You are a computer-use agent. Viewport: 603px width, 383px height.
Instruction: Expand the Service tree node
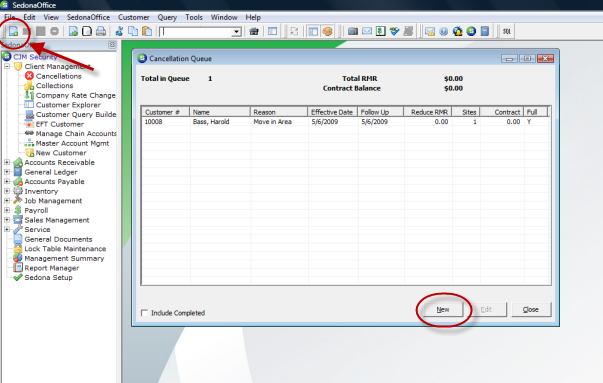coord(7,229)
